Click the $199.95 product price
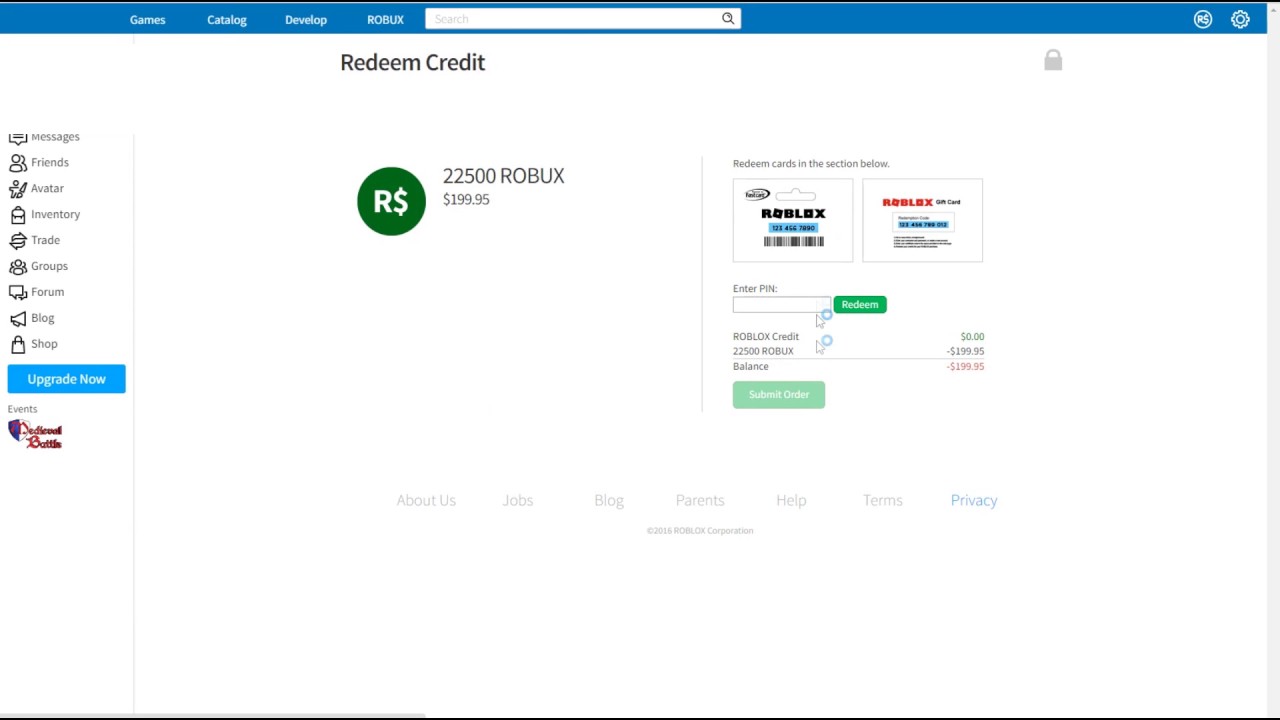Viewport: 1280px width, 720px height. coord(466,199)
